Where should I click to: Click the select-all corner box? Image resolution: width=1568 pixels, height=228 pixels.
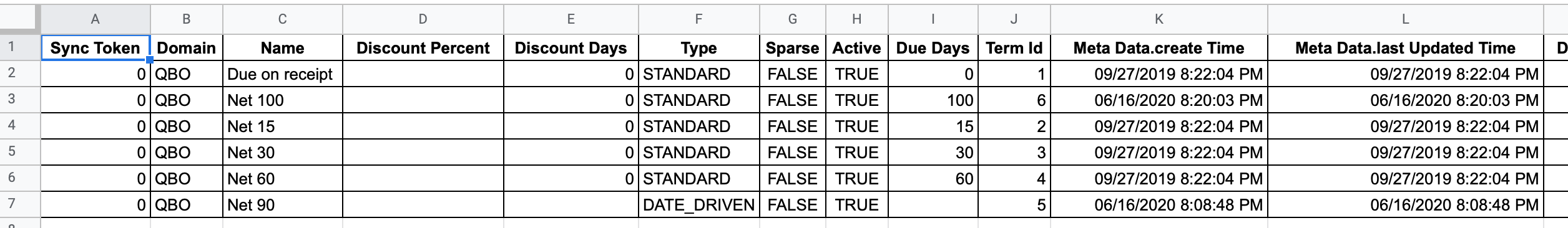click(x=20, y=19)
